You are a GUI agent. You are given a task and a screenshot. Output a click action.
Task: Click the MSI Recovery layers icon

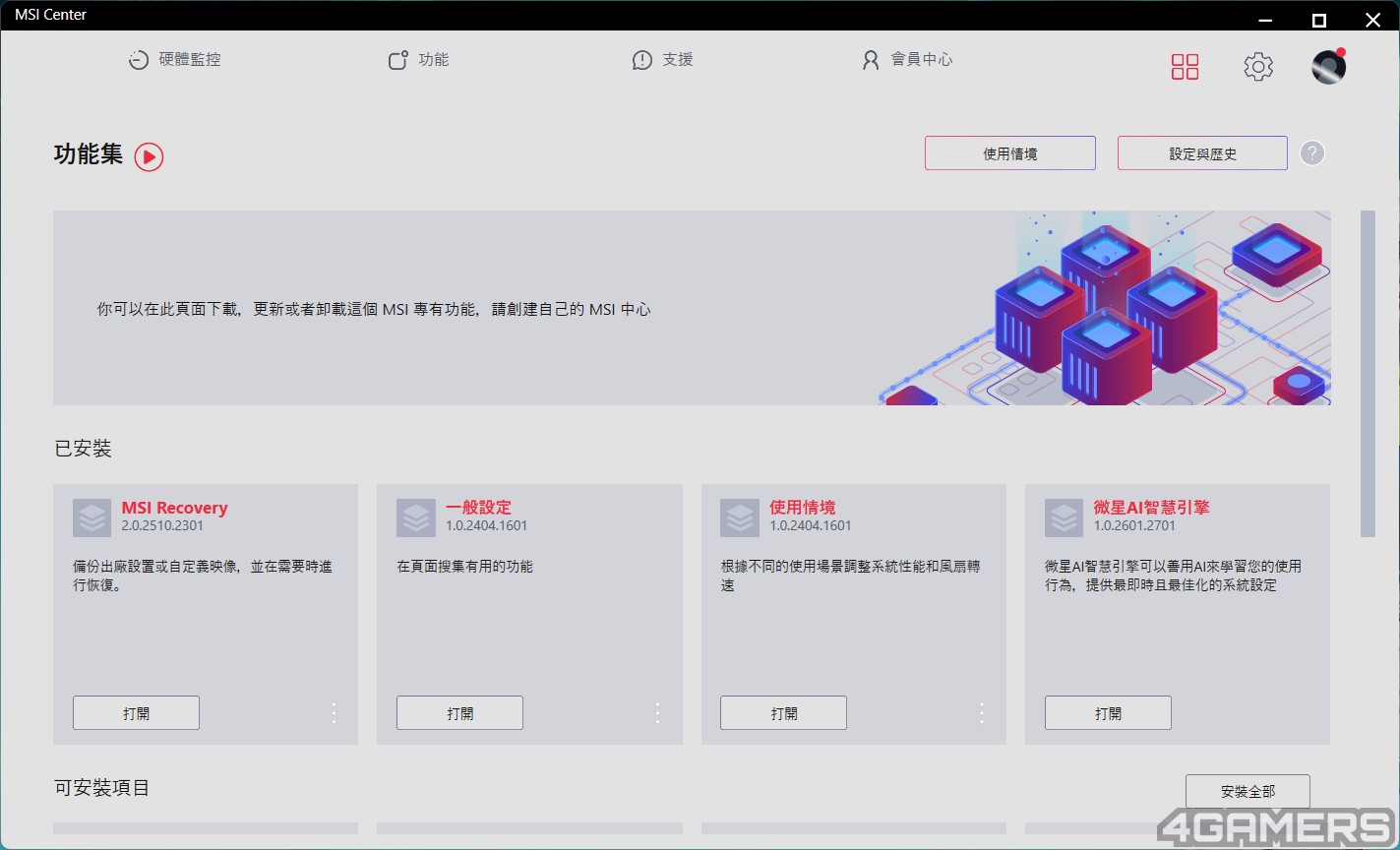coord(91,517)
